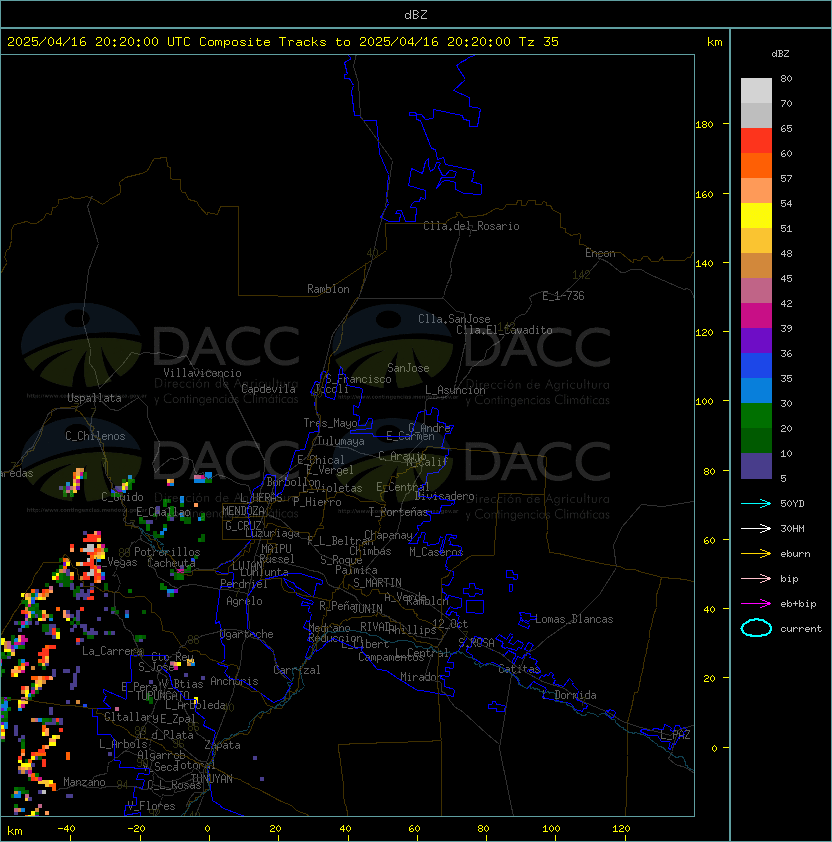Click the 'Uspallata' place label
832x842 pixels.
(x=94, y=398)
